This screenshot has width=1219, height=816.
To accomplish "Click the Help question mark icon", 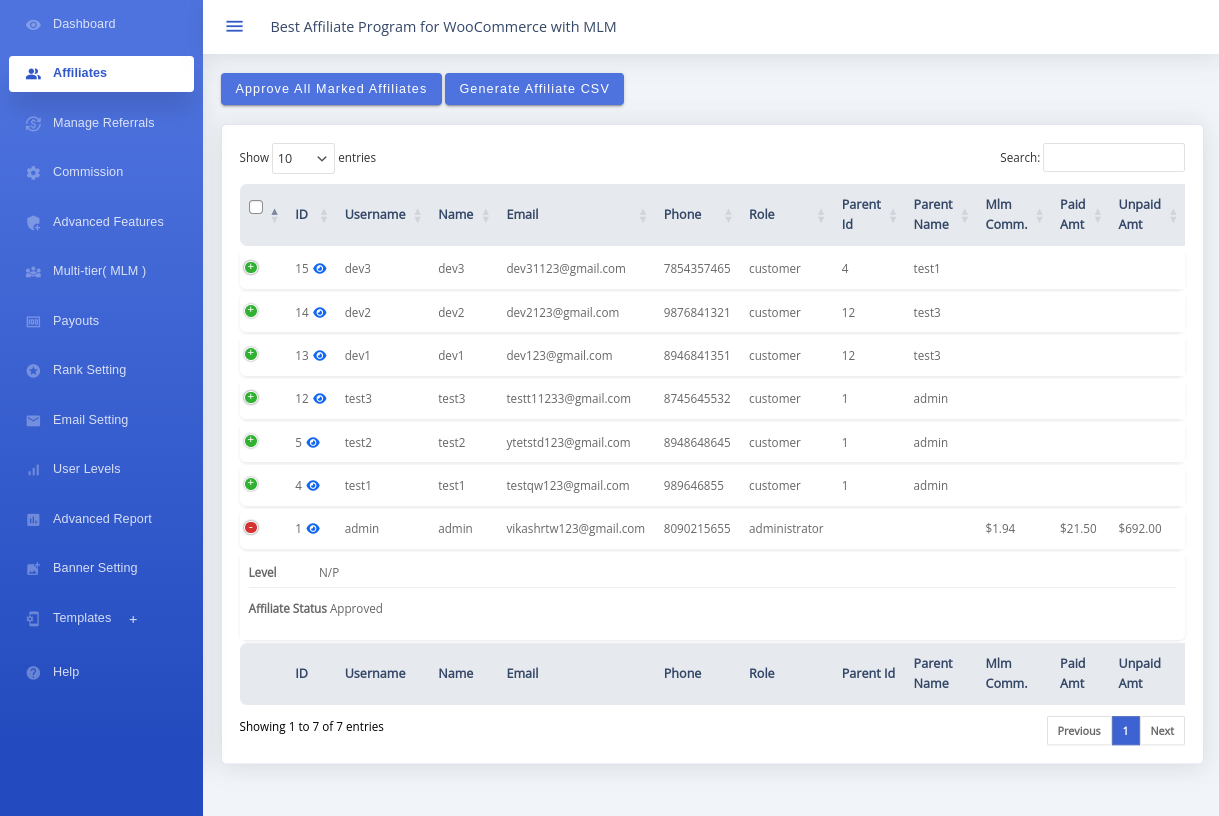I will pos(33,672).
